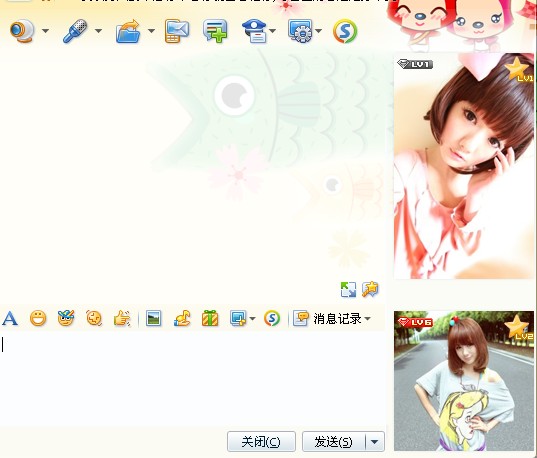The width and height of the screenshot is (537, 458).
Task: Expand screenshot options arrow
Action: [x=253, y=319]
